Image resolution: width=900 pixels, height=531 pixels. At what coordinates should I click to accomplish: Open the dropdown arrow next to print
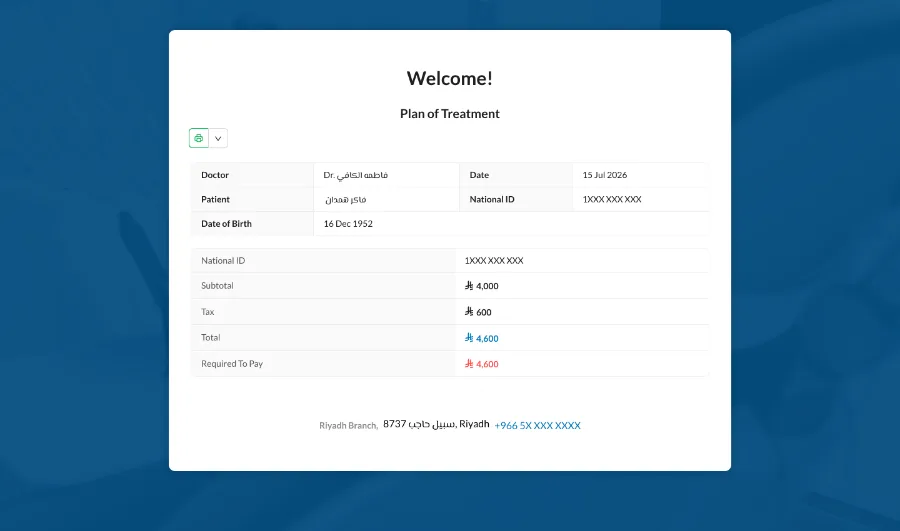point(218,138)
